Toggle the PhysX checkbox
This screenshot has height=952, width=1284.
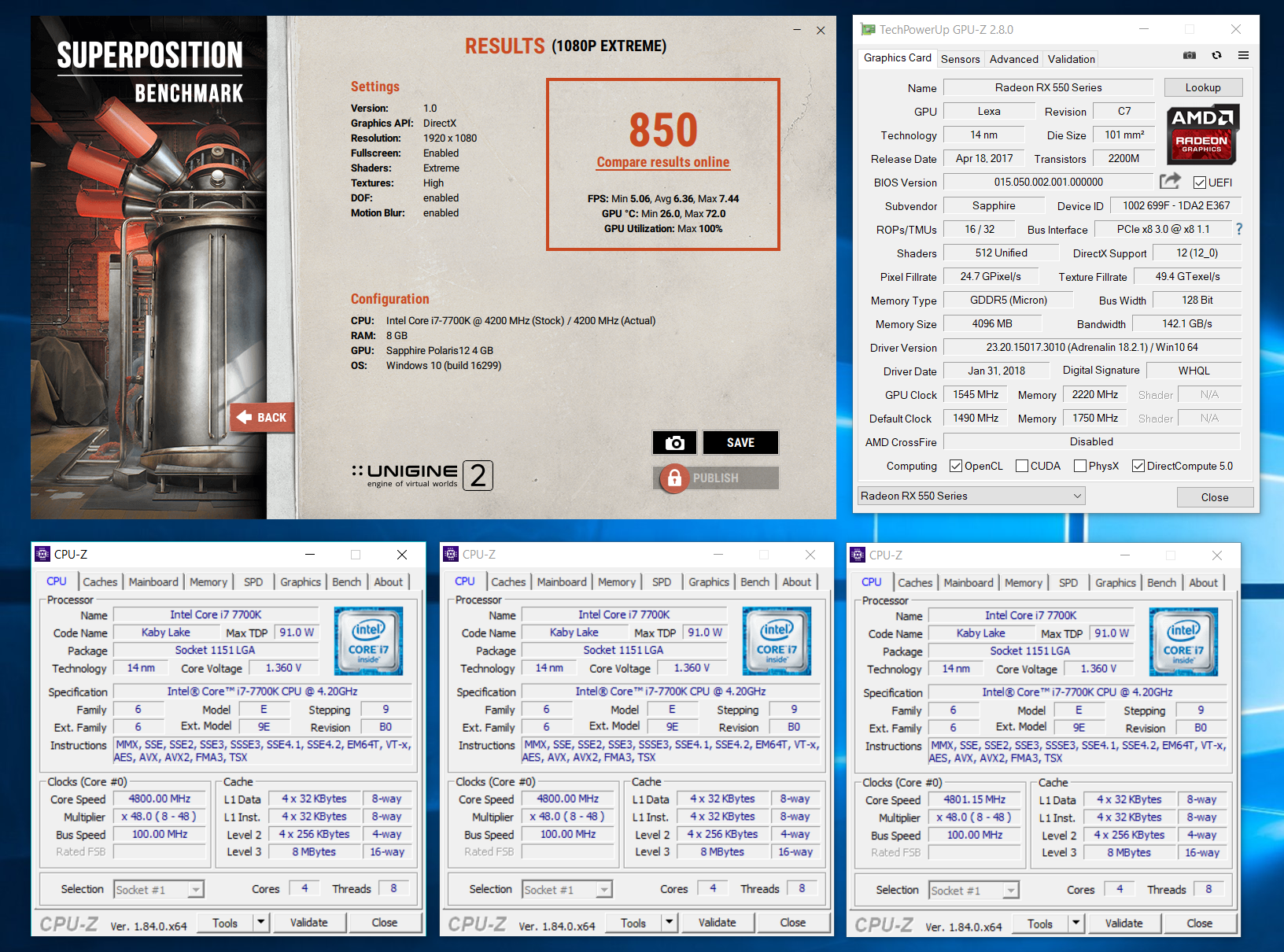point(1080,466)
